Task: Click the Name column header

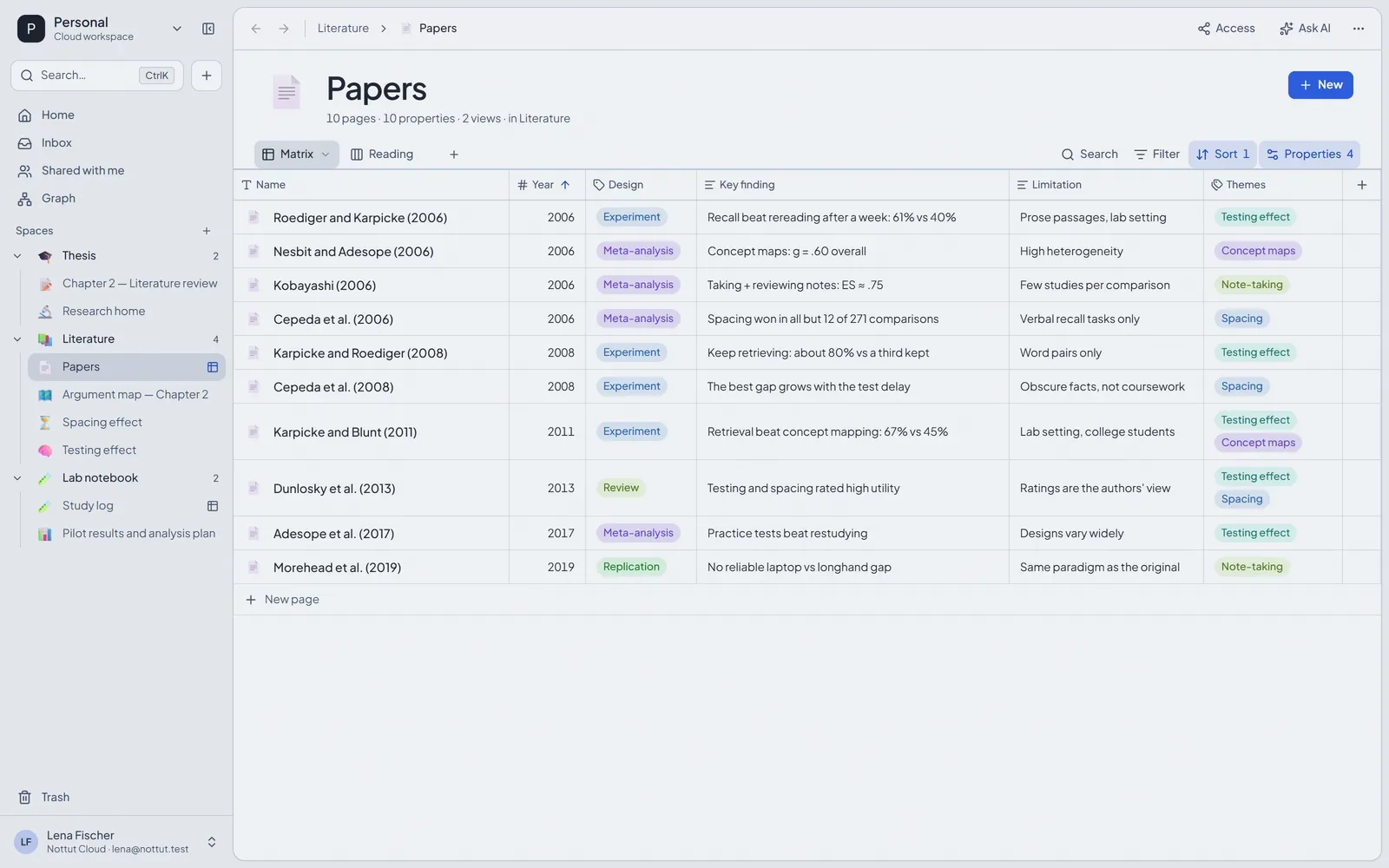Action: 372,185
